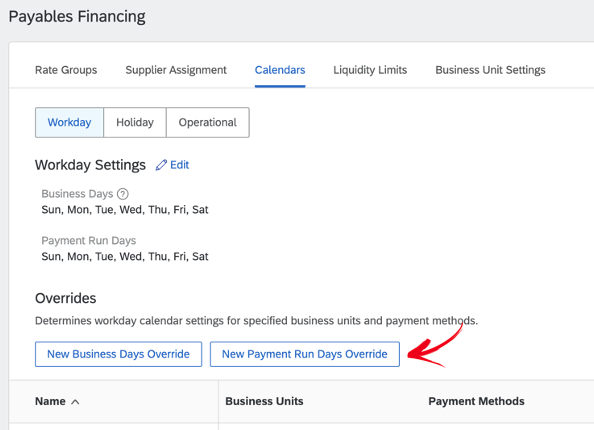Click the Payment Methods column header
The height and width of the screenshot is (430, 594).
476,401
